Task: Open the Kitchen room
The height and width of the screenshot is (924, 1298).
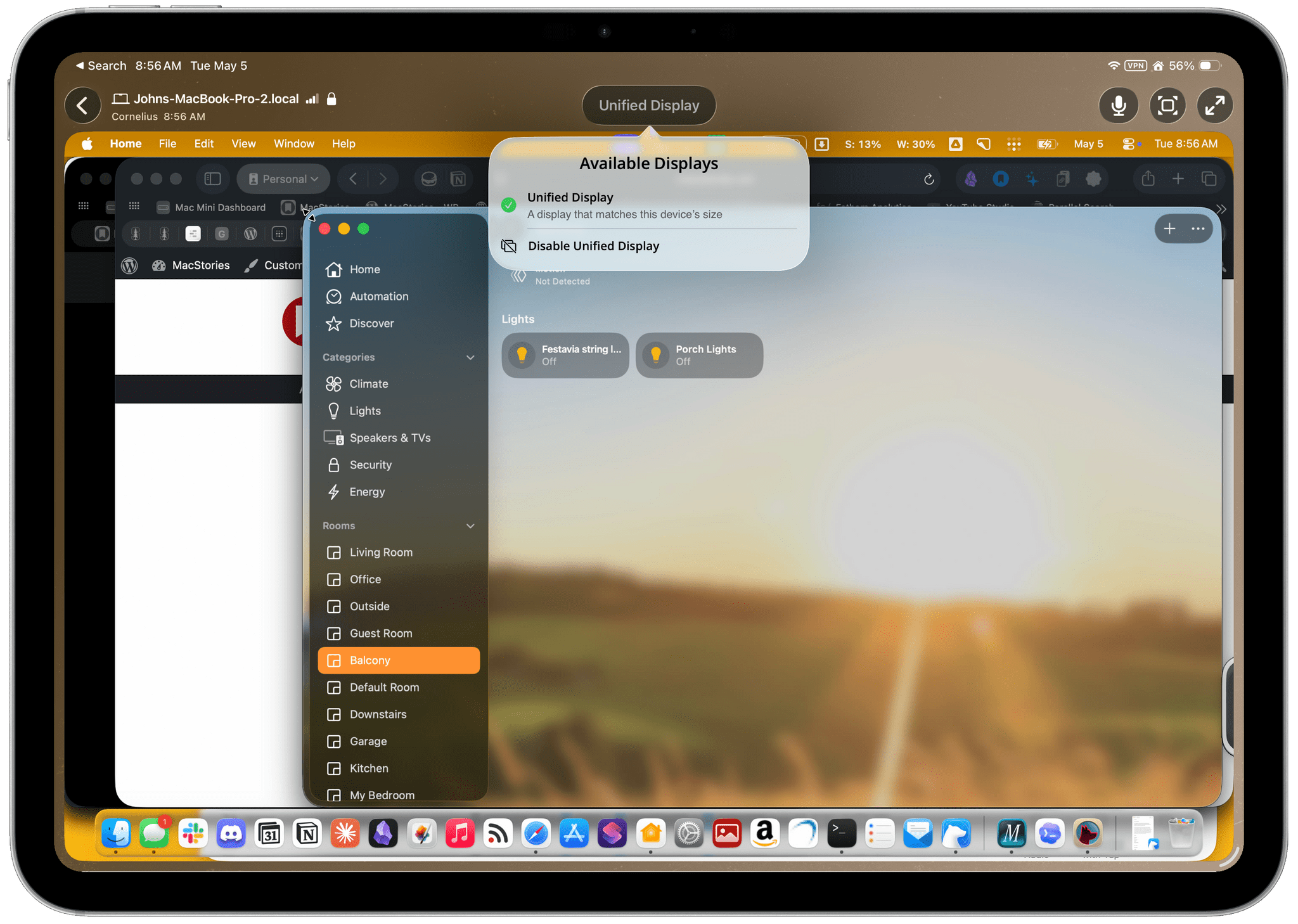Action: click(399, 769)
